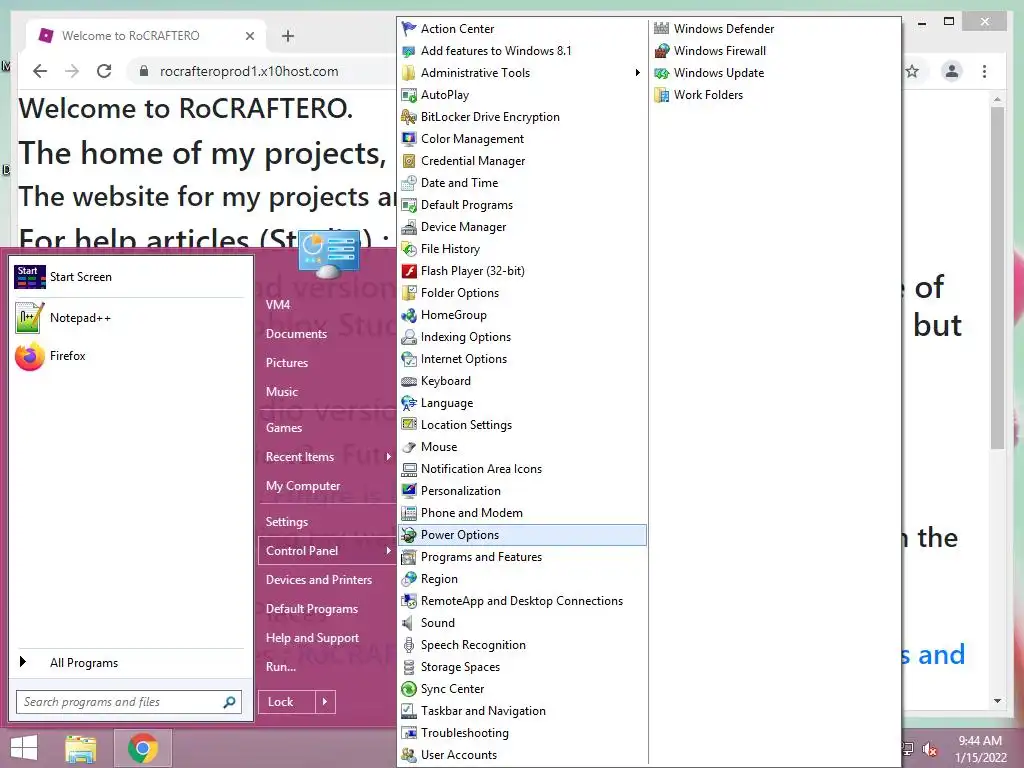1024x768 pixels.
Task: Click Chrome icon in taskbar
Action: (142, 748)
